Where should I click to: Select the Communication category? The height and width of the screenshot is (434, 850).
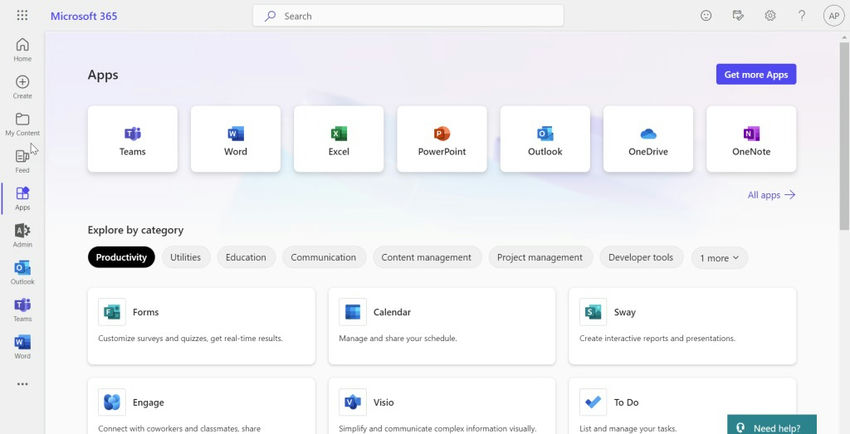[324, 257]
